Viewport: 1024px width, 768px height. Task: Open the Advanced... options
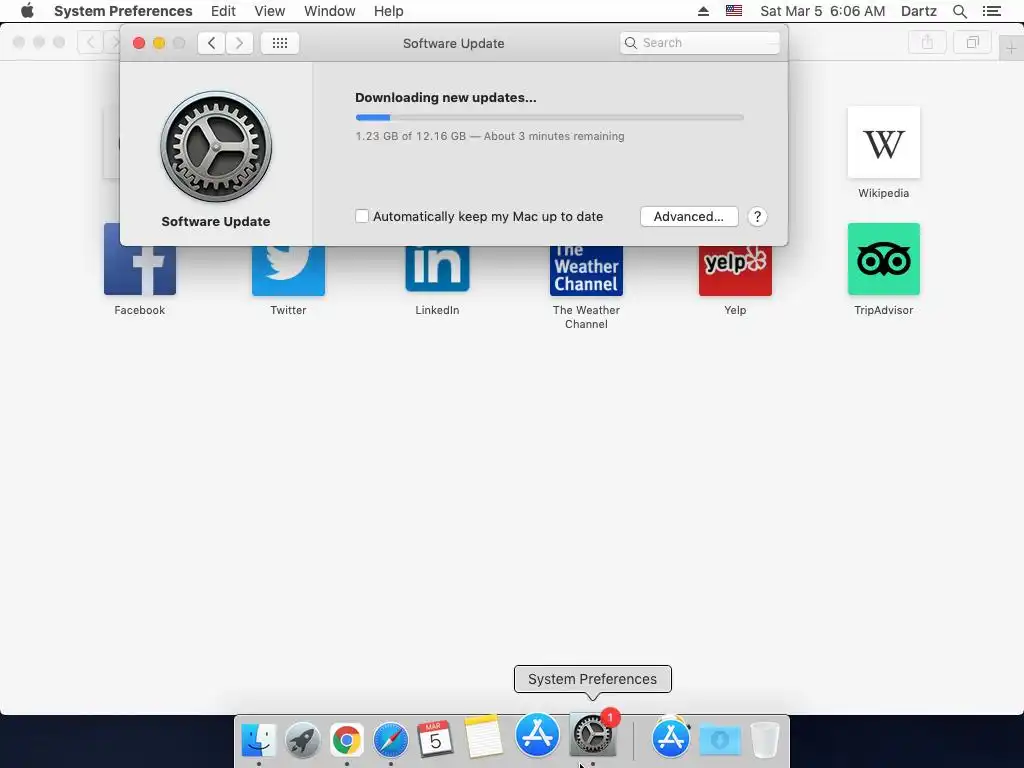click(x=689, y=217)
